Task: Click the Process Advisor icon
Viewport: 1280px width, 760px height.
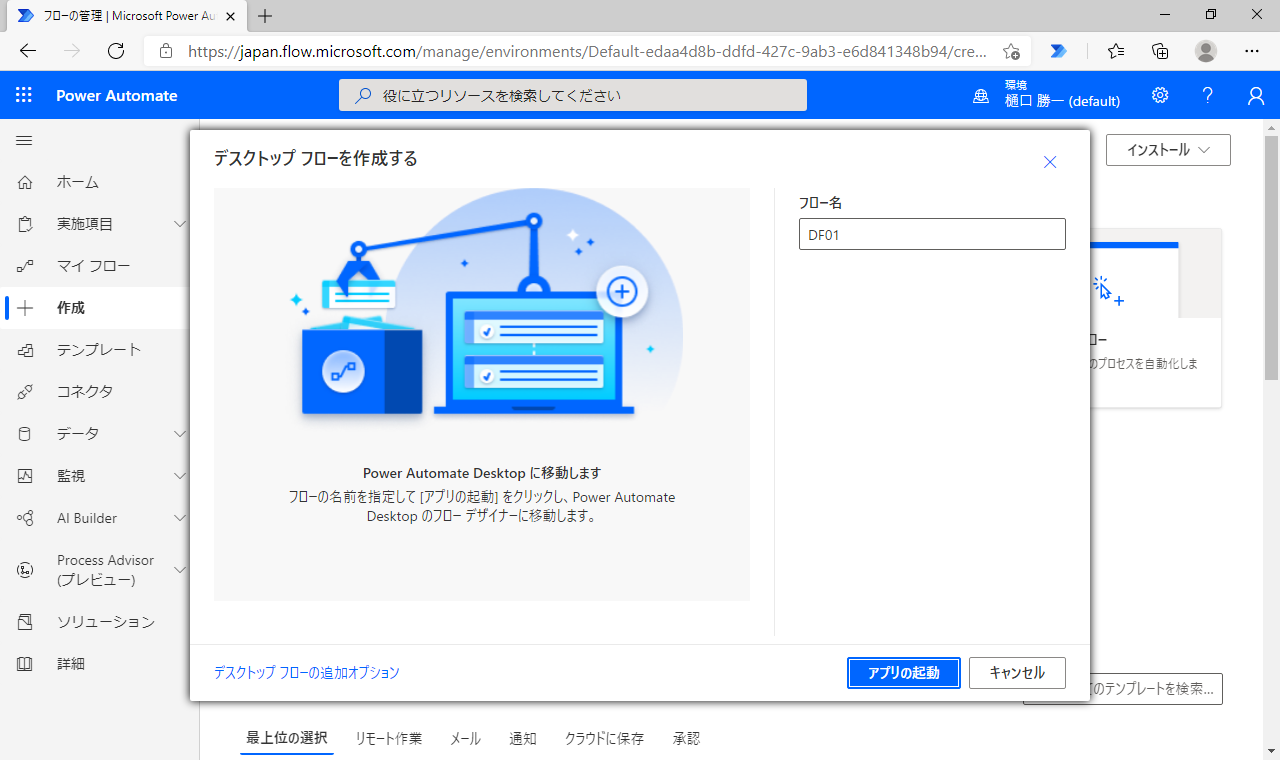Action: [x=25, y=570]
